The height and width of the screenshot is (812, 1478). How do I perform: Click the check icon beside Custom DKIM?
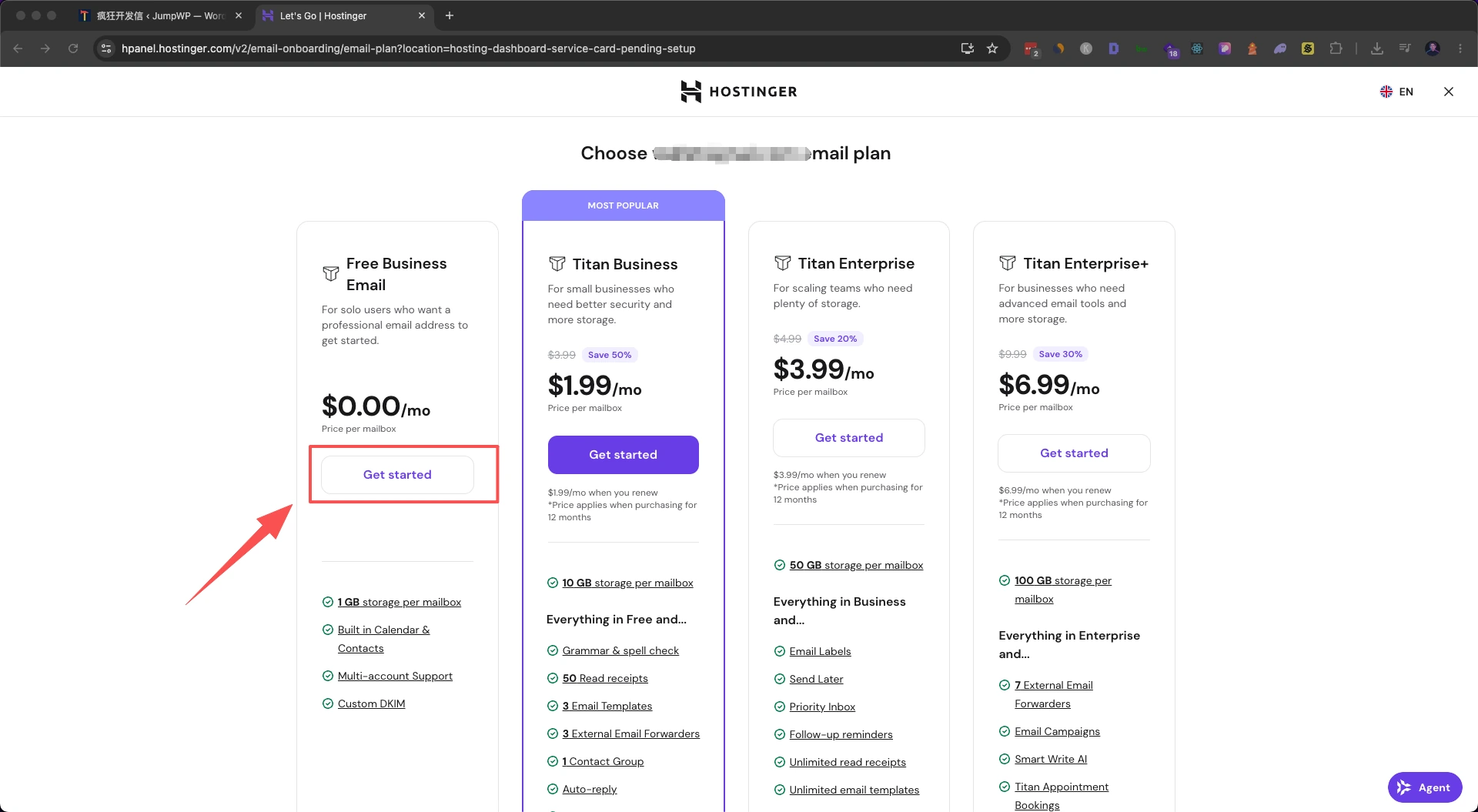(x=328, y=704)
